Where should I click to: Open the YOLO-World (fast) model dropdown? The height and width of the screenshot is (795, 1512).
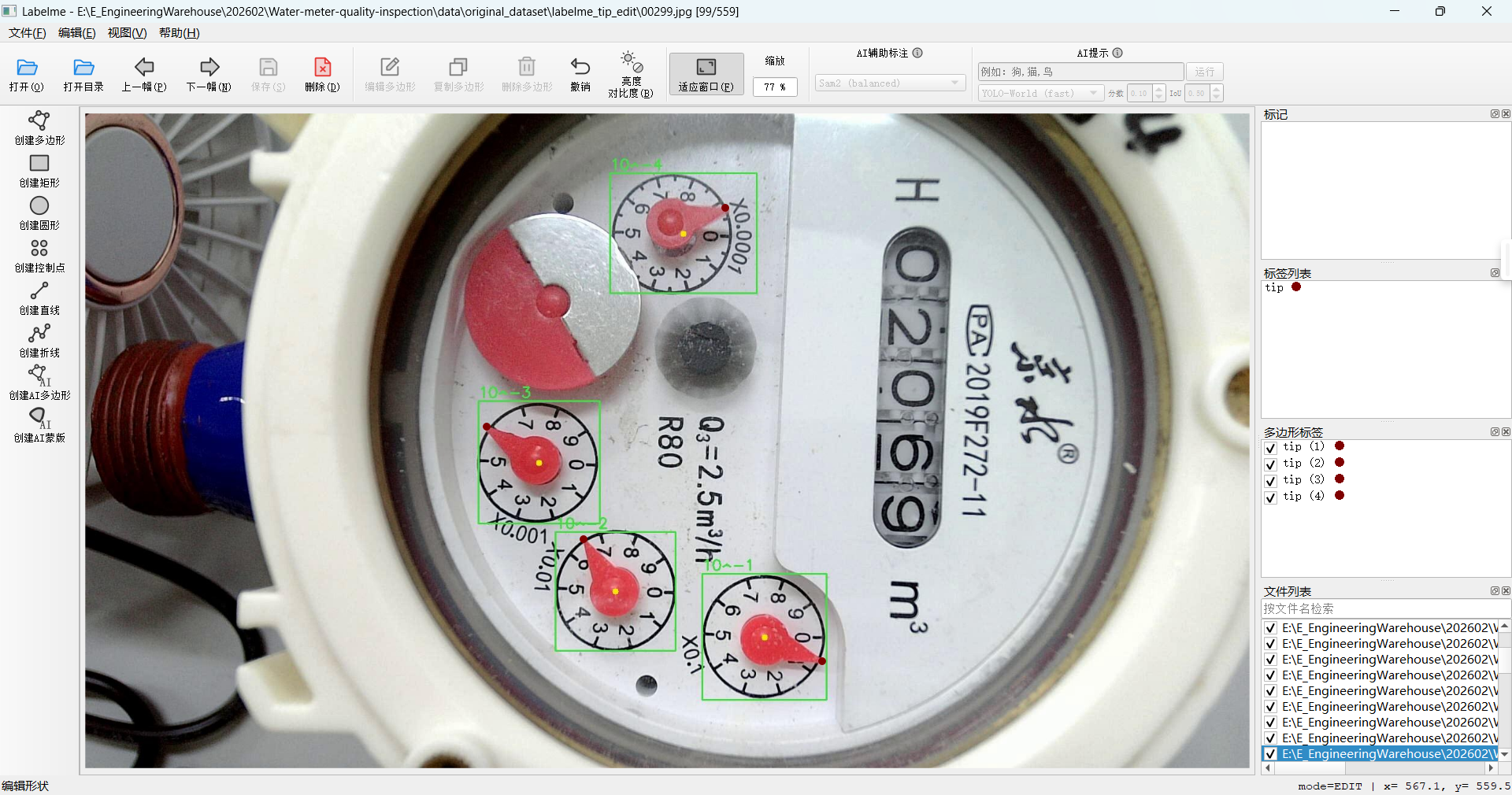[1039, 93]
